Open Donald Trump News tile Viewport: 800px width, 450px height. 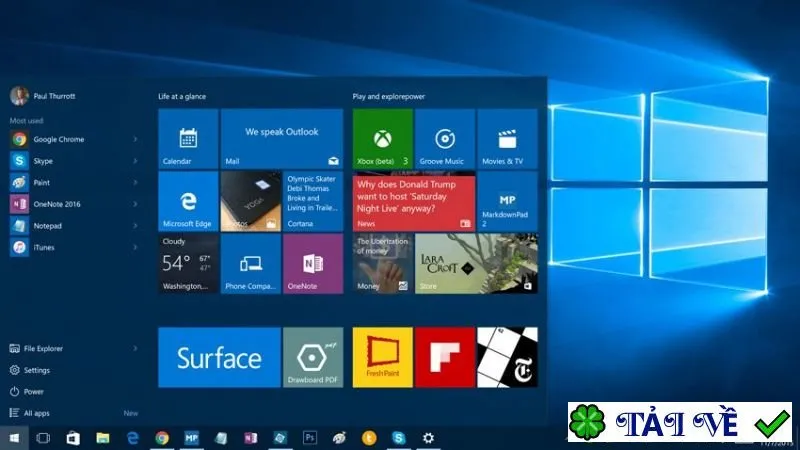[x=414, y=201]
